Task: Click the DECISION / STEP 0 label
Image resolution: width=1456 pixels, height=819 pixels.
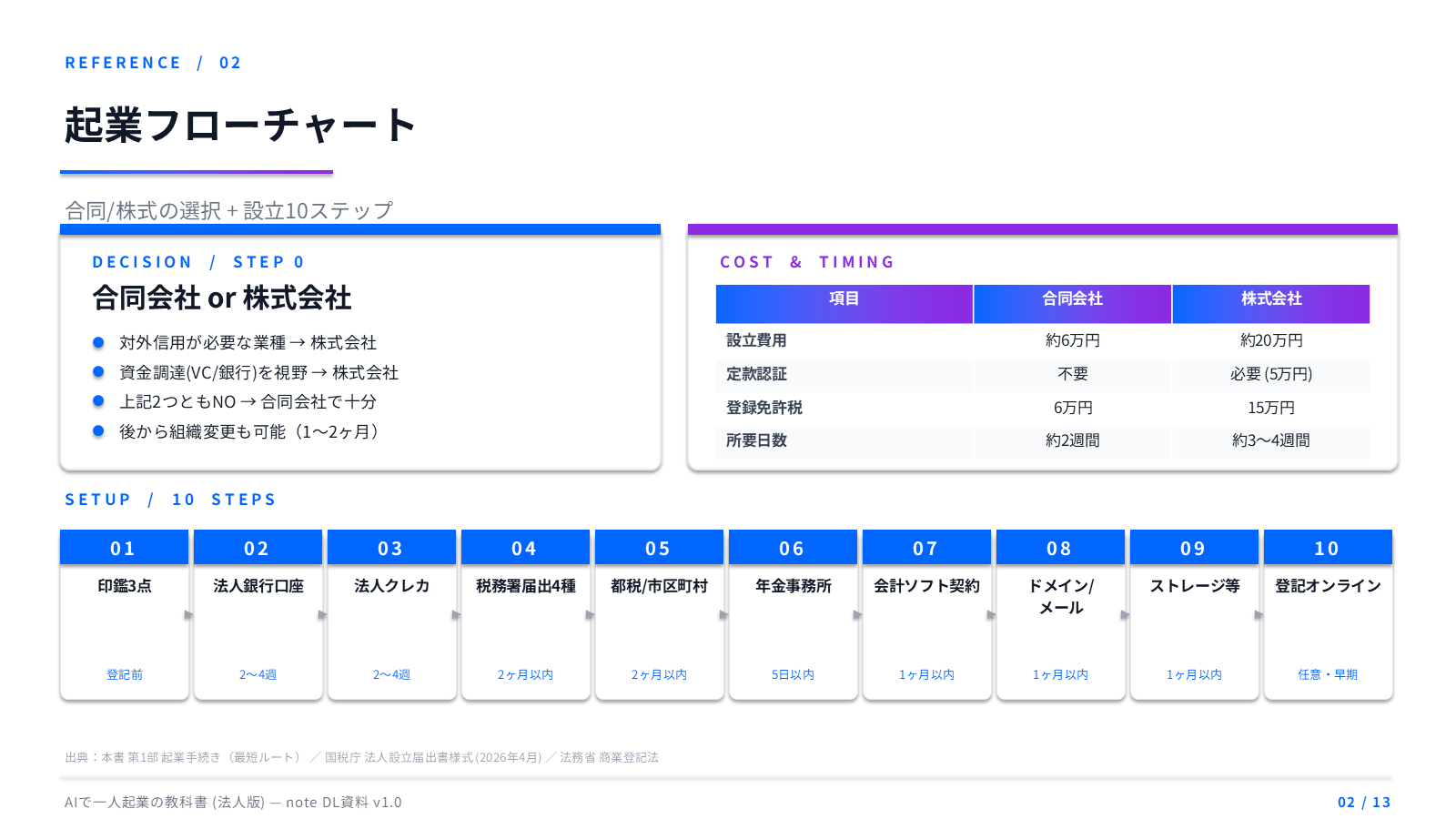Action: coord(198,262)
